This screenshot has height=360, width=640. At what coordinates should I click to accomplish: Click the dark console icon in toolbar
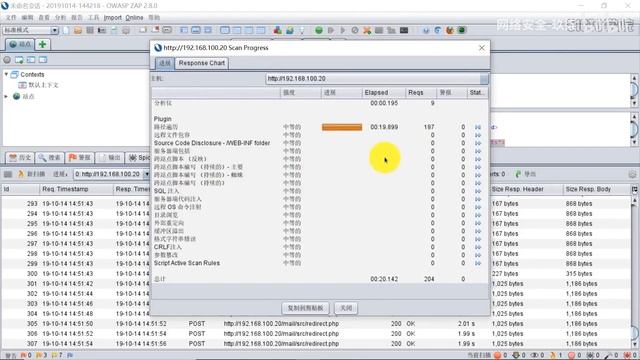(404, 30)
